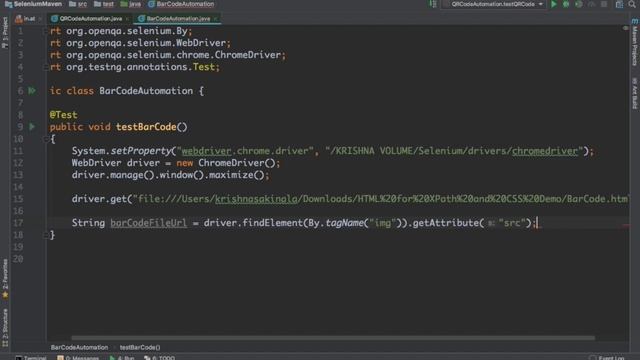Click the build project icon before run configuration
Image resolution: width=640 pixels, height=360 pixels.
[433, 4]
